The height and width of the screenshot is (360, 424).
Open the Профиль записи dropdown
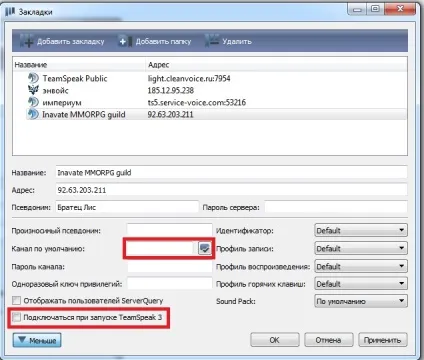361,248
